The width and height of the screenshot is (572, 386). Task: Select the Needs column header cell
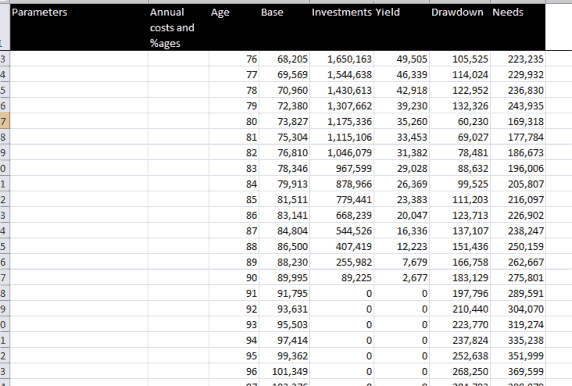(518, 27)
